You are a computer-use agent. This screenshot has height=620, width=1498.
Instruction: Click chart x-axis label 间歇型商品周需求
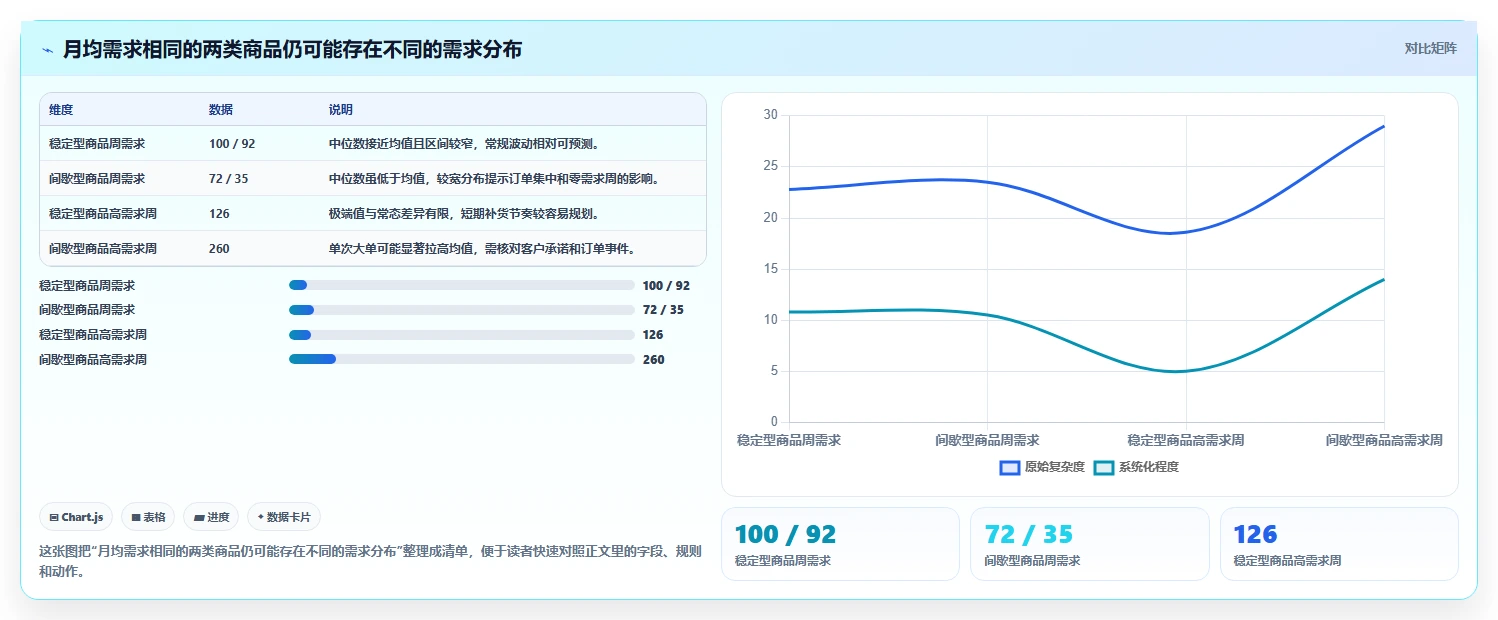coord(987,440)
